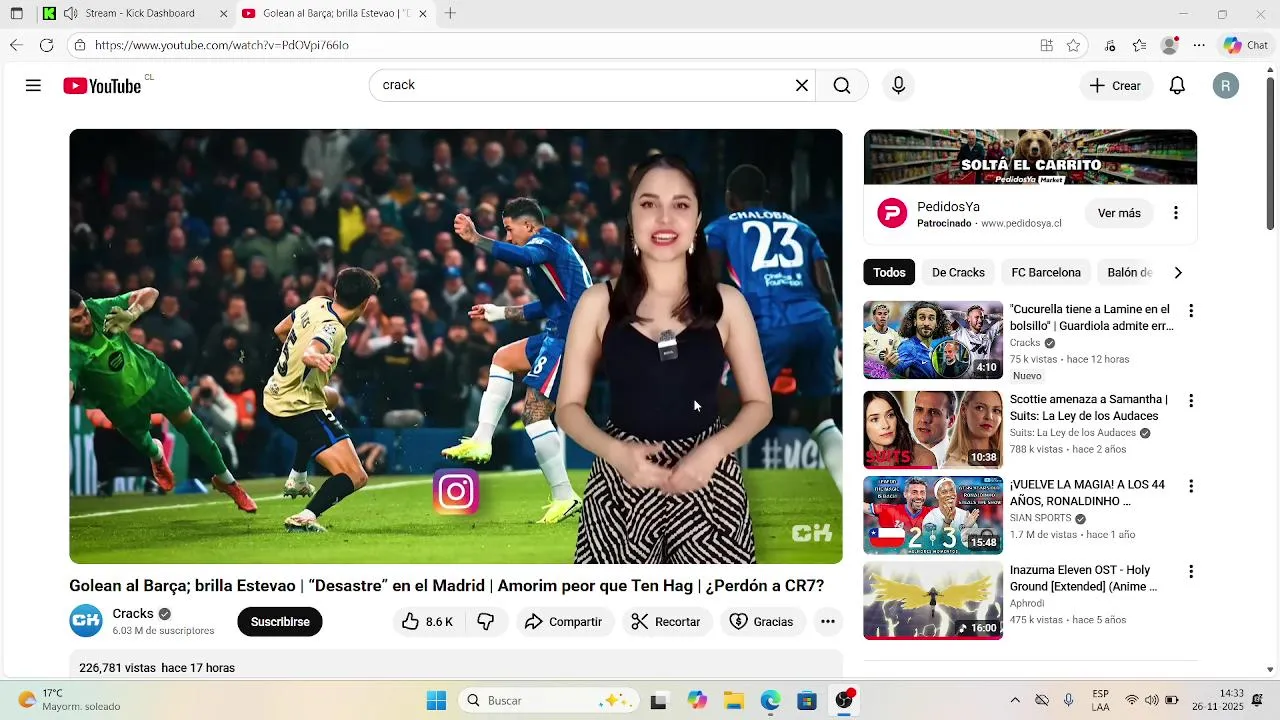The width and height of the screenshot is (1280, 720).
Task: Open Microsoft Store from taskbar
Action: [x=807, y=700]
